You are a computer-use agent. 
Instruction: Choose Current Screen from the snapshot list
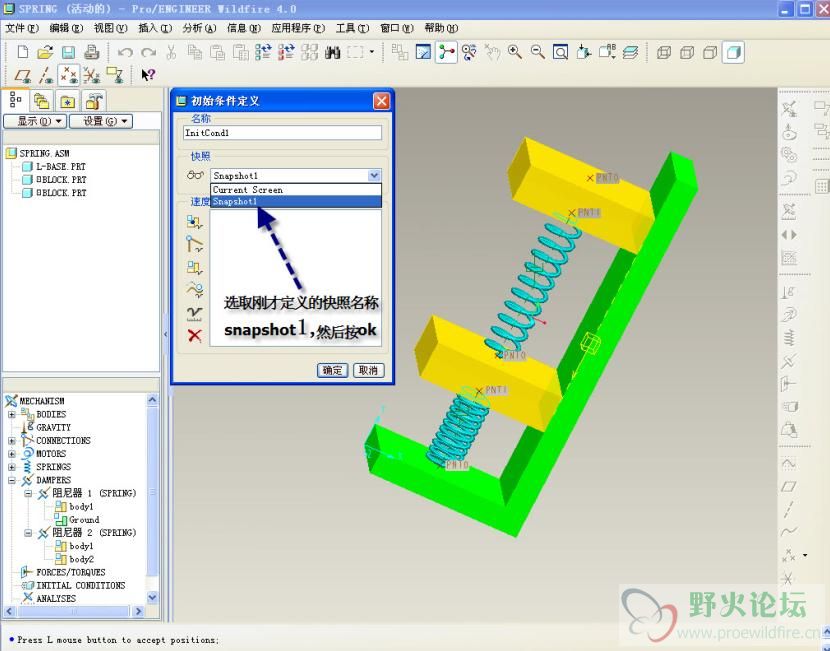296,189
